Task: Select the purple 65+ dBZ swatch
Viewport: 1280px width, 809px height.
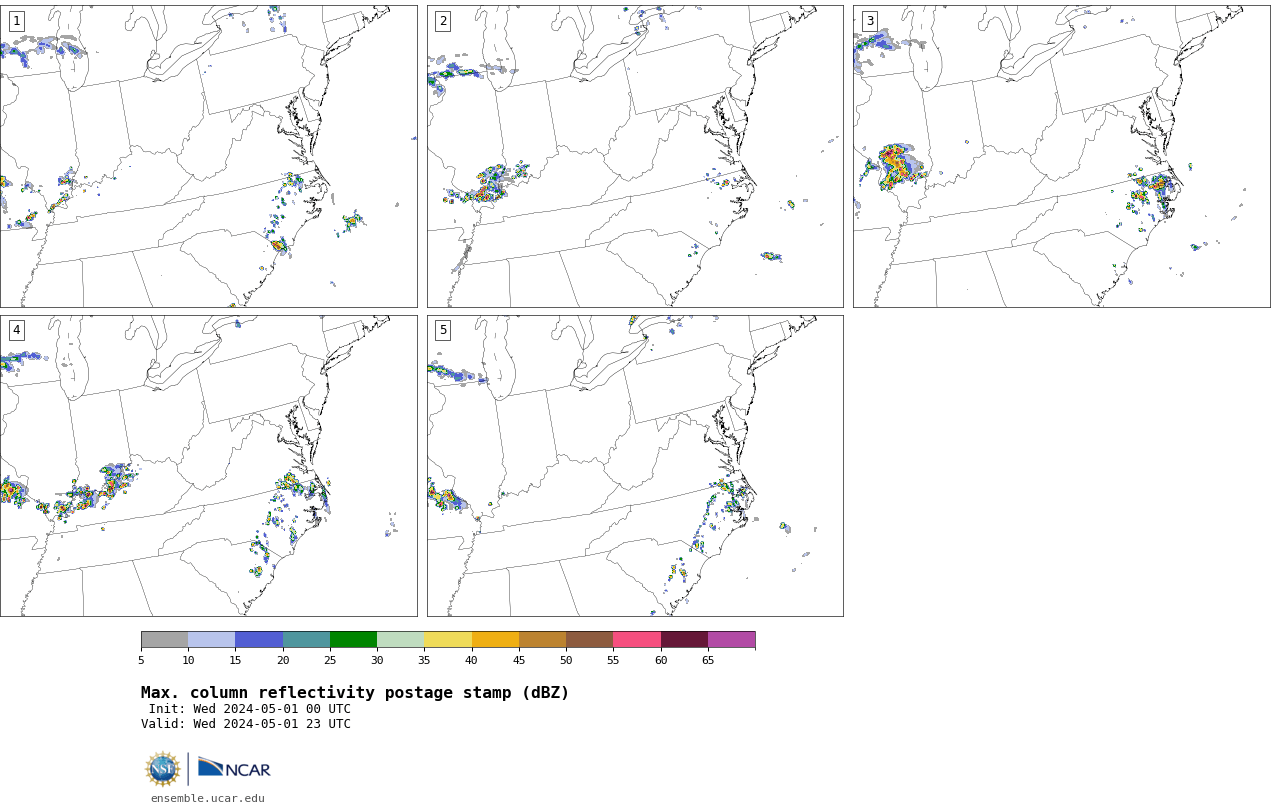Action: (x=731, y=640)
